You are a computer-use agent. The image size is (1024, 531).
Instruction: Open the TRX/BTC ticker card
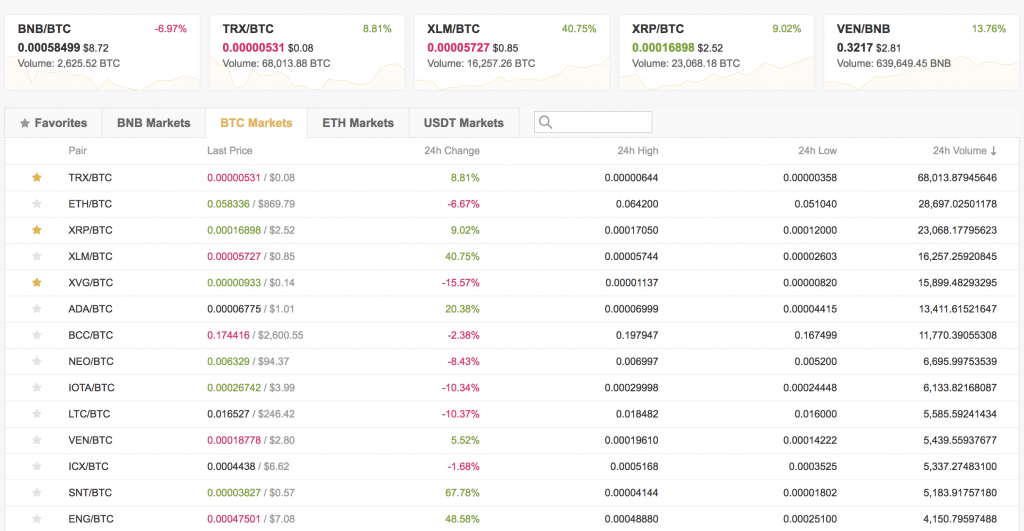coord(307,53)
